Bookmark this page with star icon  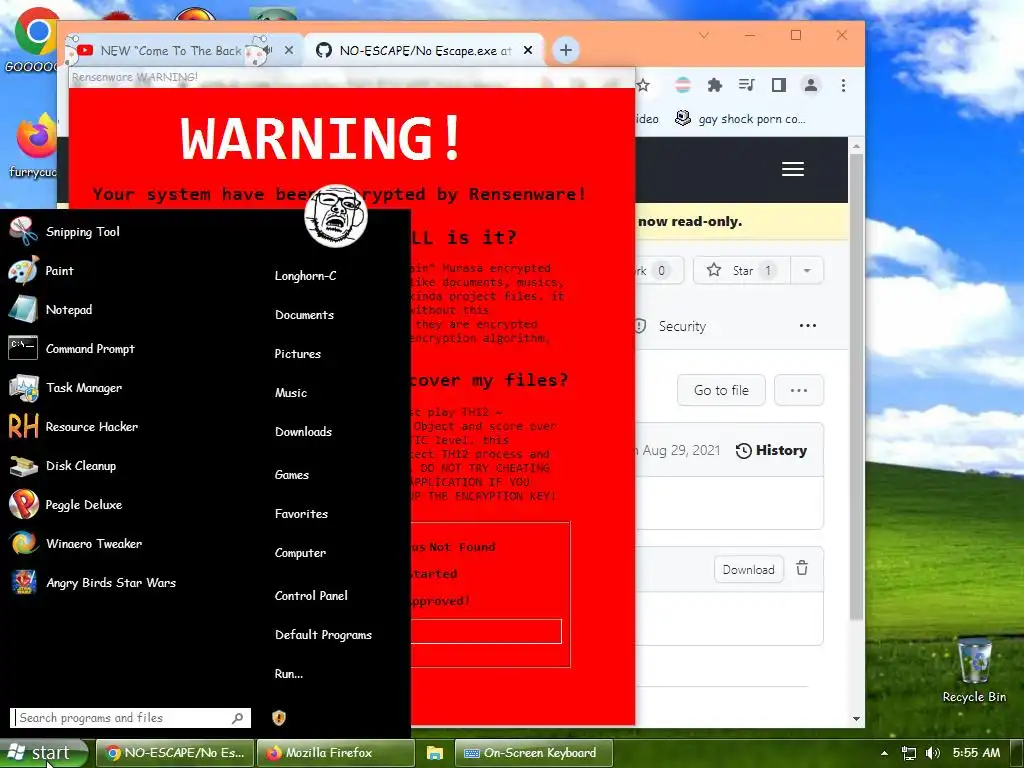click(643, 86)
